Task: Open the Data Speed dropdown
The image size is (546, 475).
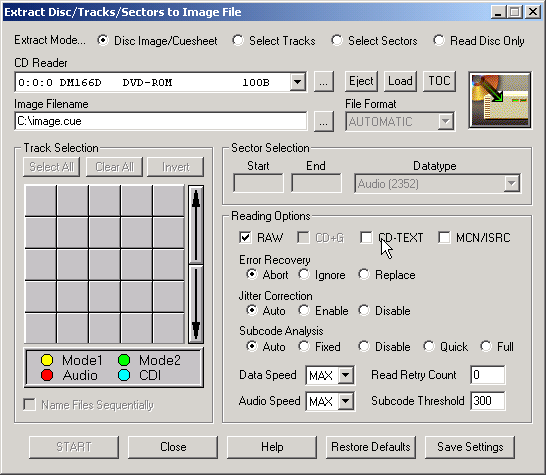Action: click(x=345, y=375)
